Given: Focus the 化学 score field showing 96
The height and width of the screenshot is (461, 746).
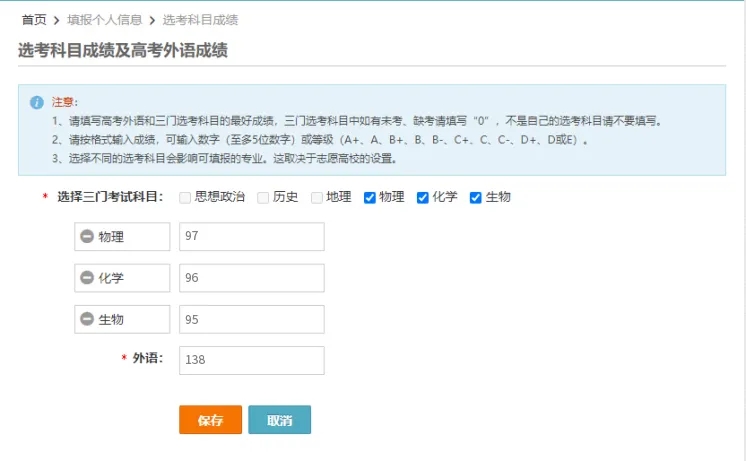Looking at the screenshot, I should [x=251, y=278].
